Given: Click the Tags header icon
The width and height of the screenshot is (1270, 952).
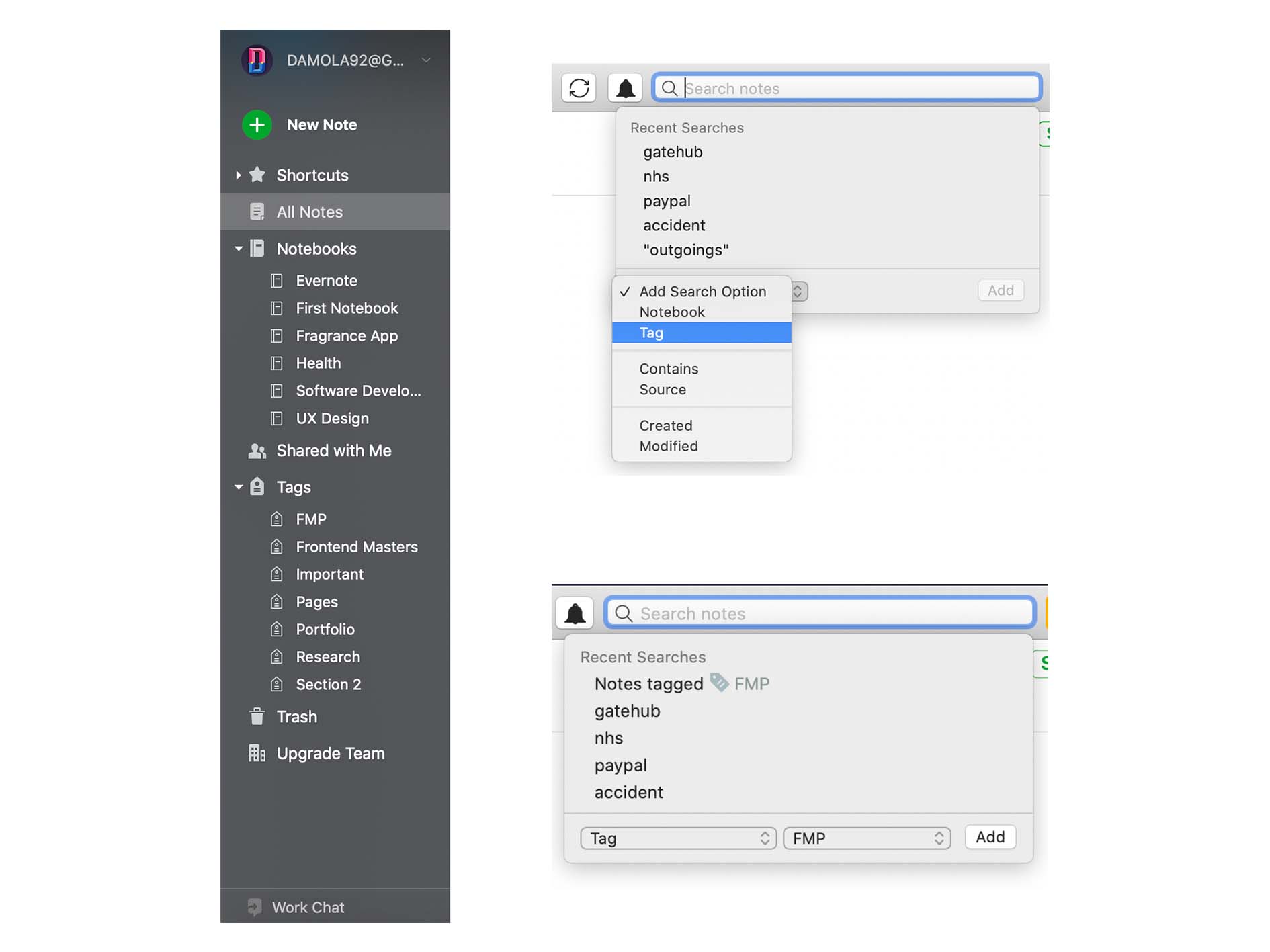Looking at the screenshot, I should (257, 486).
